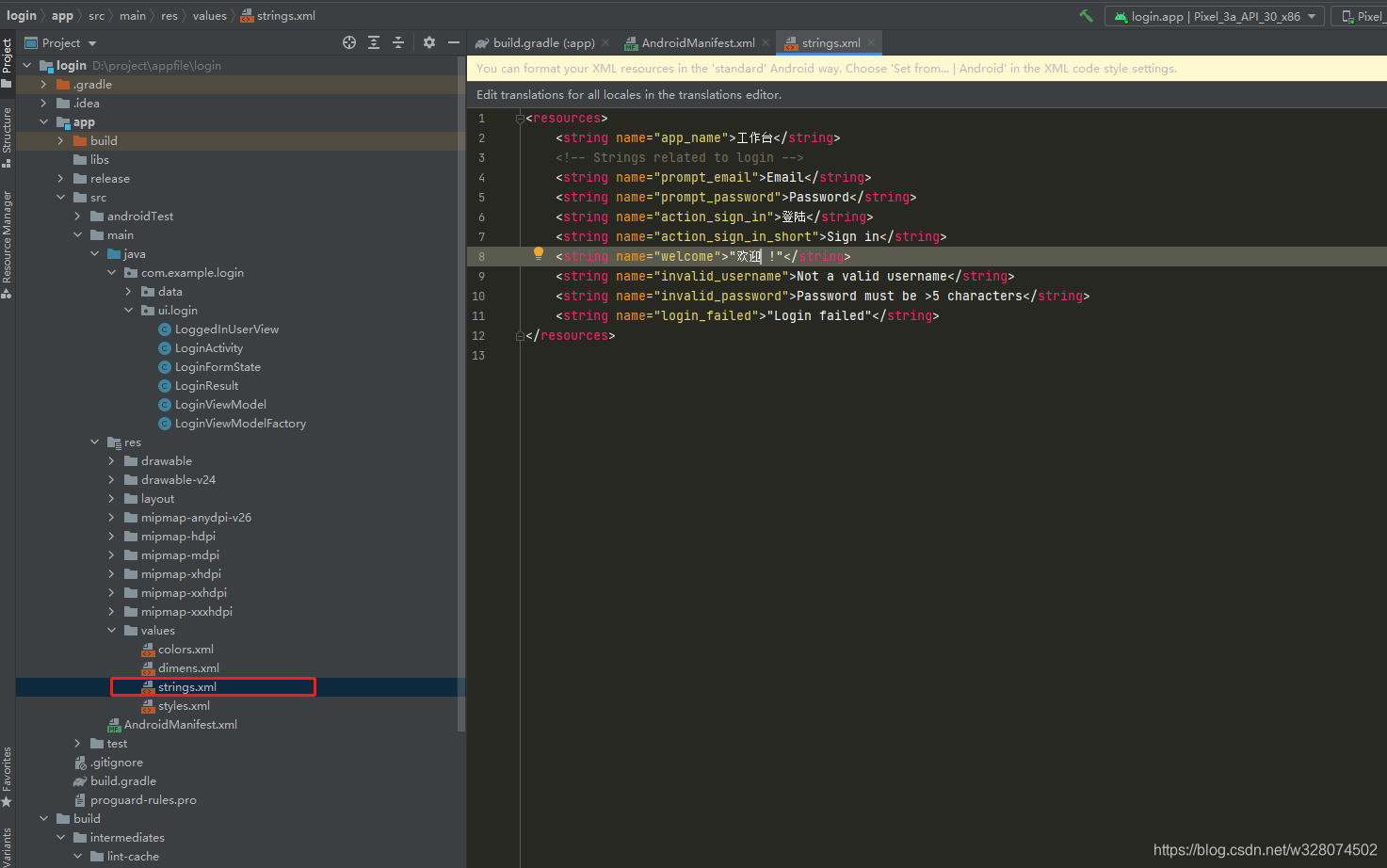
Task: Click the Make Project hammer icon
Action: [x=1086, y=16]
